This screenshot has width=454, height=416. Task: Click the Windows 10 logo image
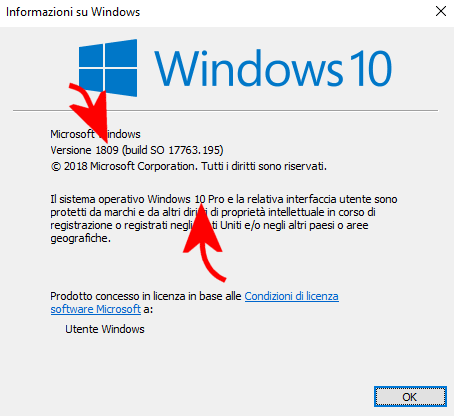coord(235,68)
